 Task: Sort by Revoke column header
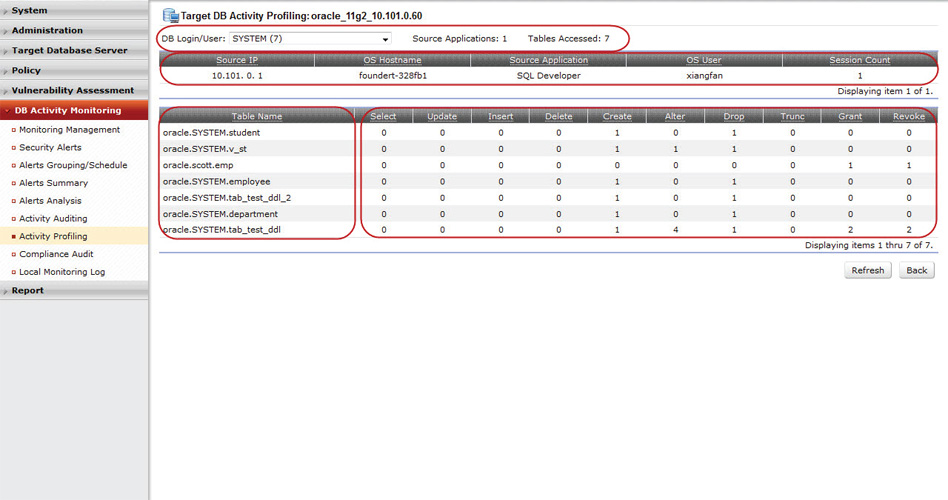click(909, 116)
